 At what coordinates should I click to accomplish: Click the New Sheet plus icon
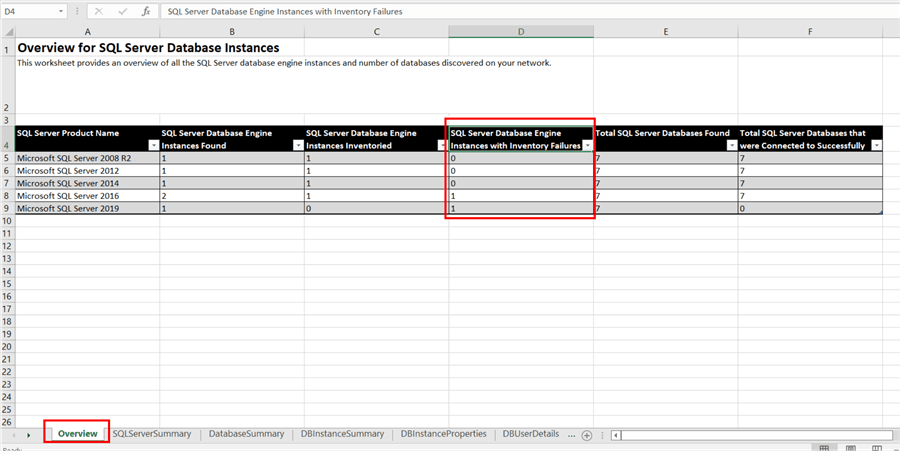pyautogui.click(x=587, y=435)
